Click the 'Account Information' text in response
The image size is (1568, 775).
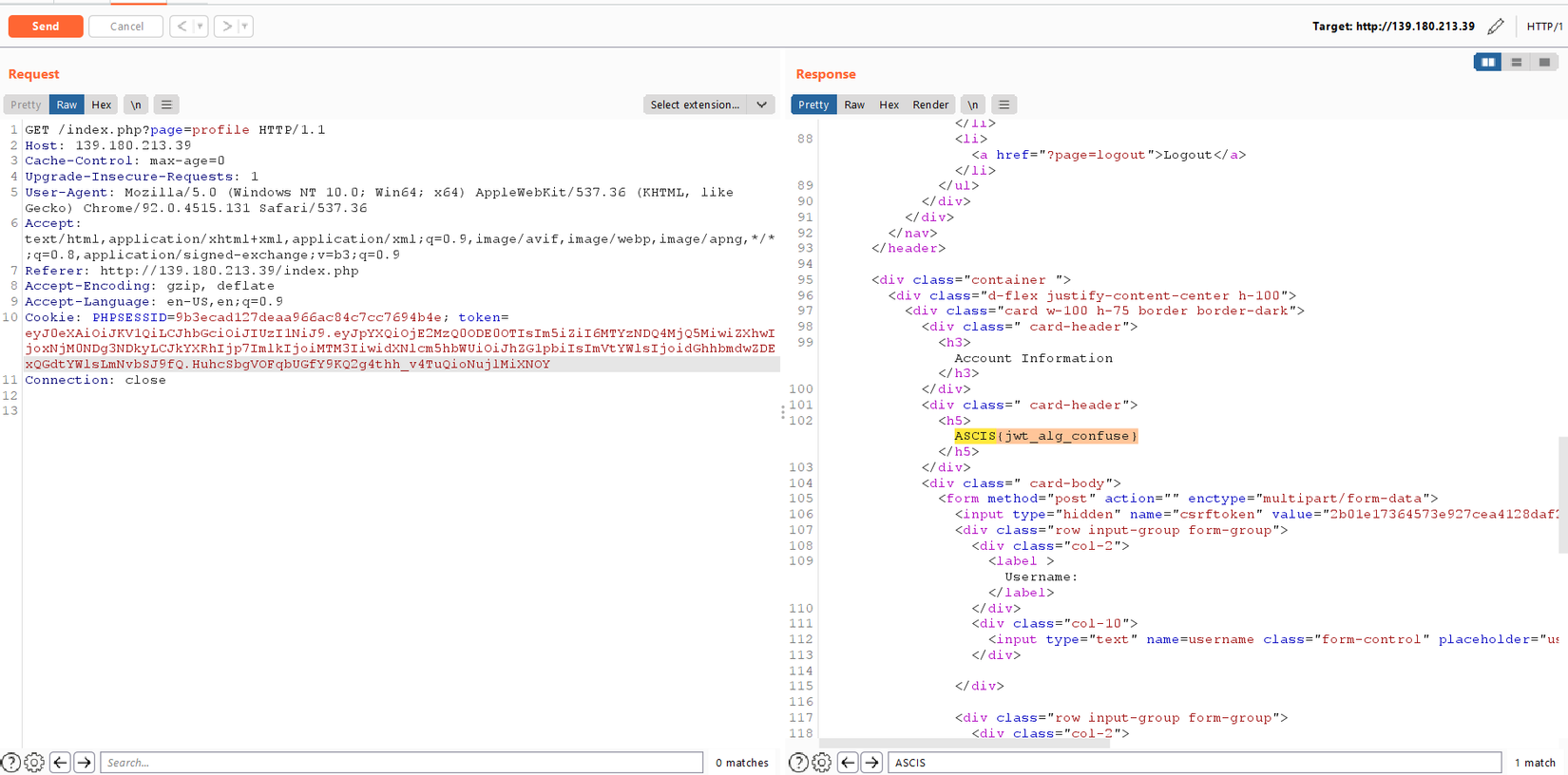point(1033,358)
